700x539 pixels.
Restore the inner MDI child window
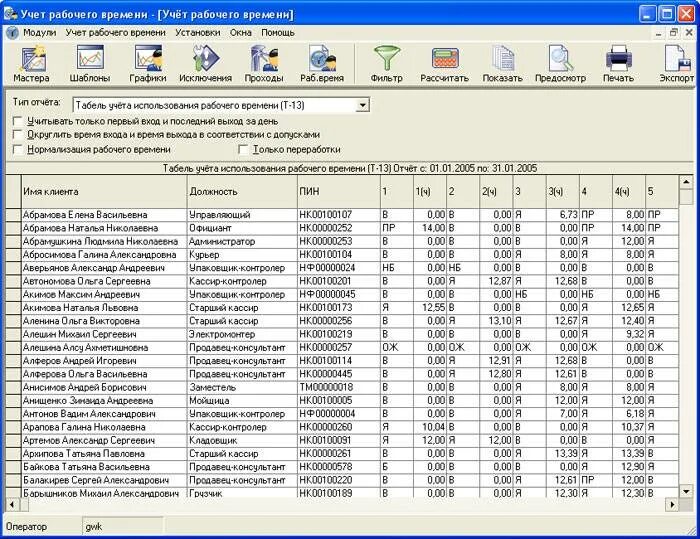[x=674, y=33]
